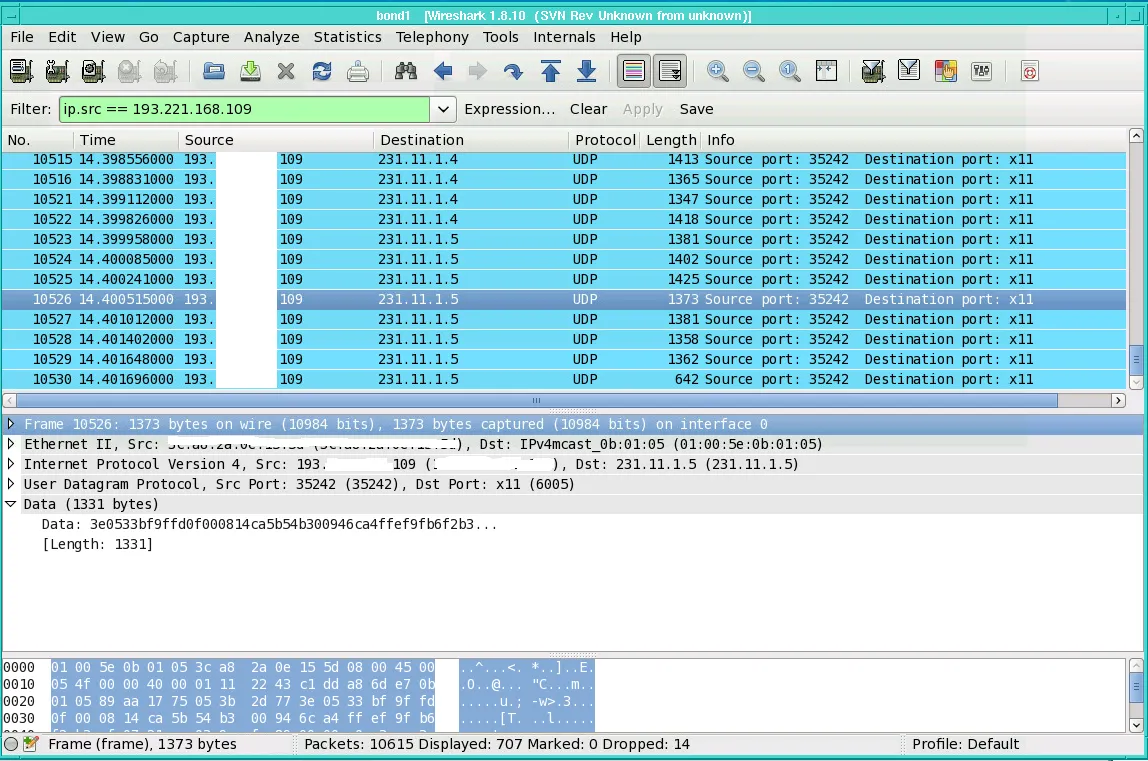Select packet 10530 with length 642
Image resolution: width=1148 pixels, height=761 pixels.
pyautogui.click(x=564, y=379)
